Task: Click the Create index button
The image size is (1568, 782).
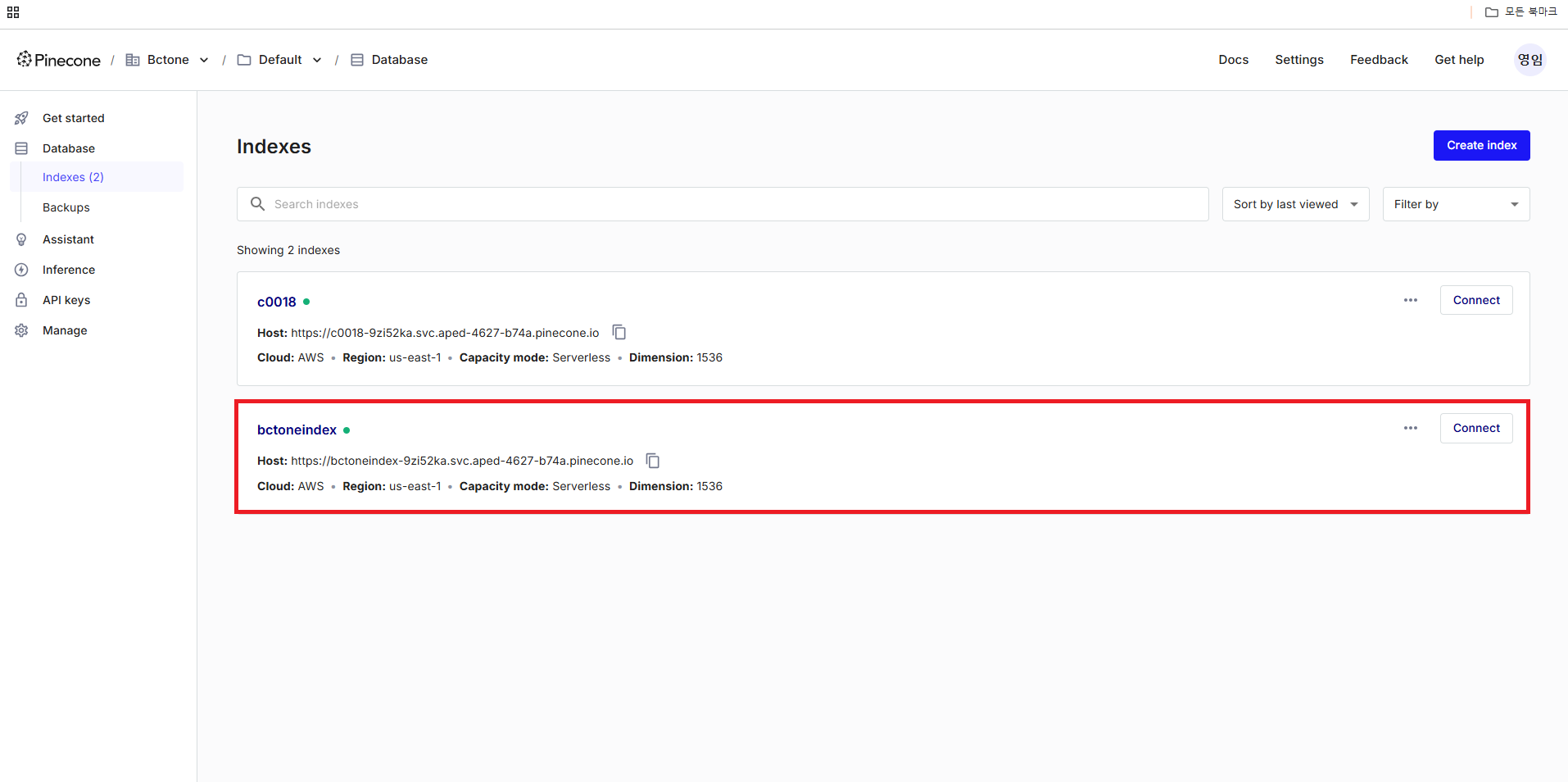Action: click(1481, 145)
